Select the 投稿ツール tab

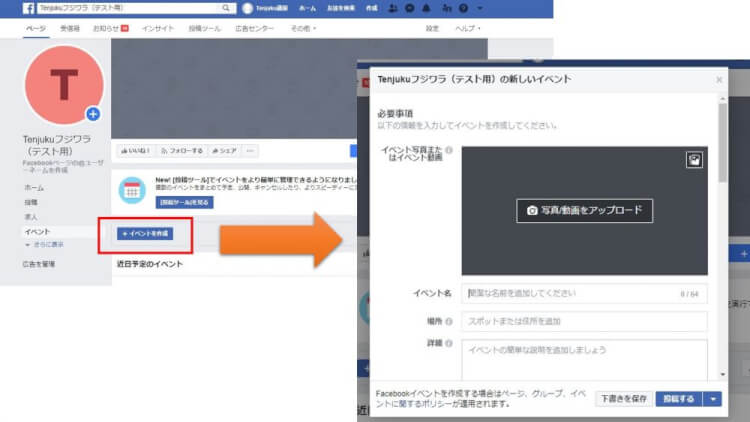coord(204,29)
